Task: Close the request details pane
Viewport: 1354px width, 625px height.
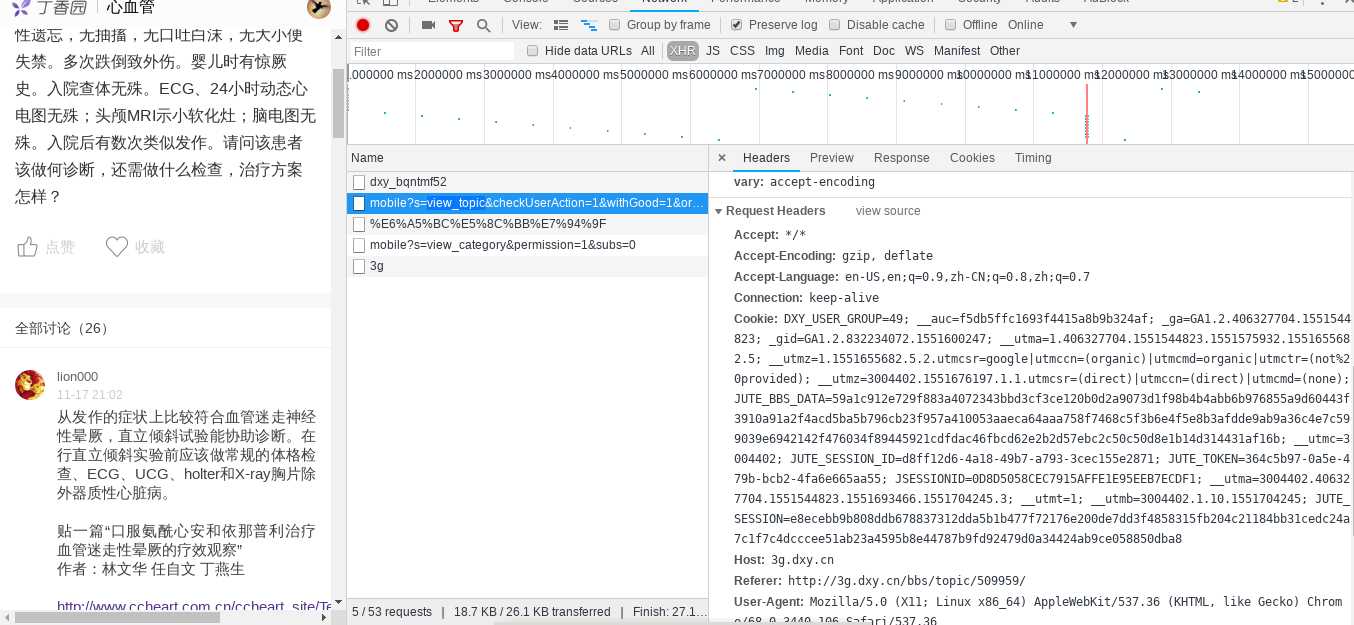Action: pos(722,158)
